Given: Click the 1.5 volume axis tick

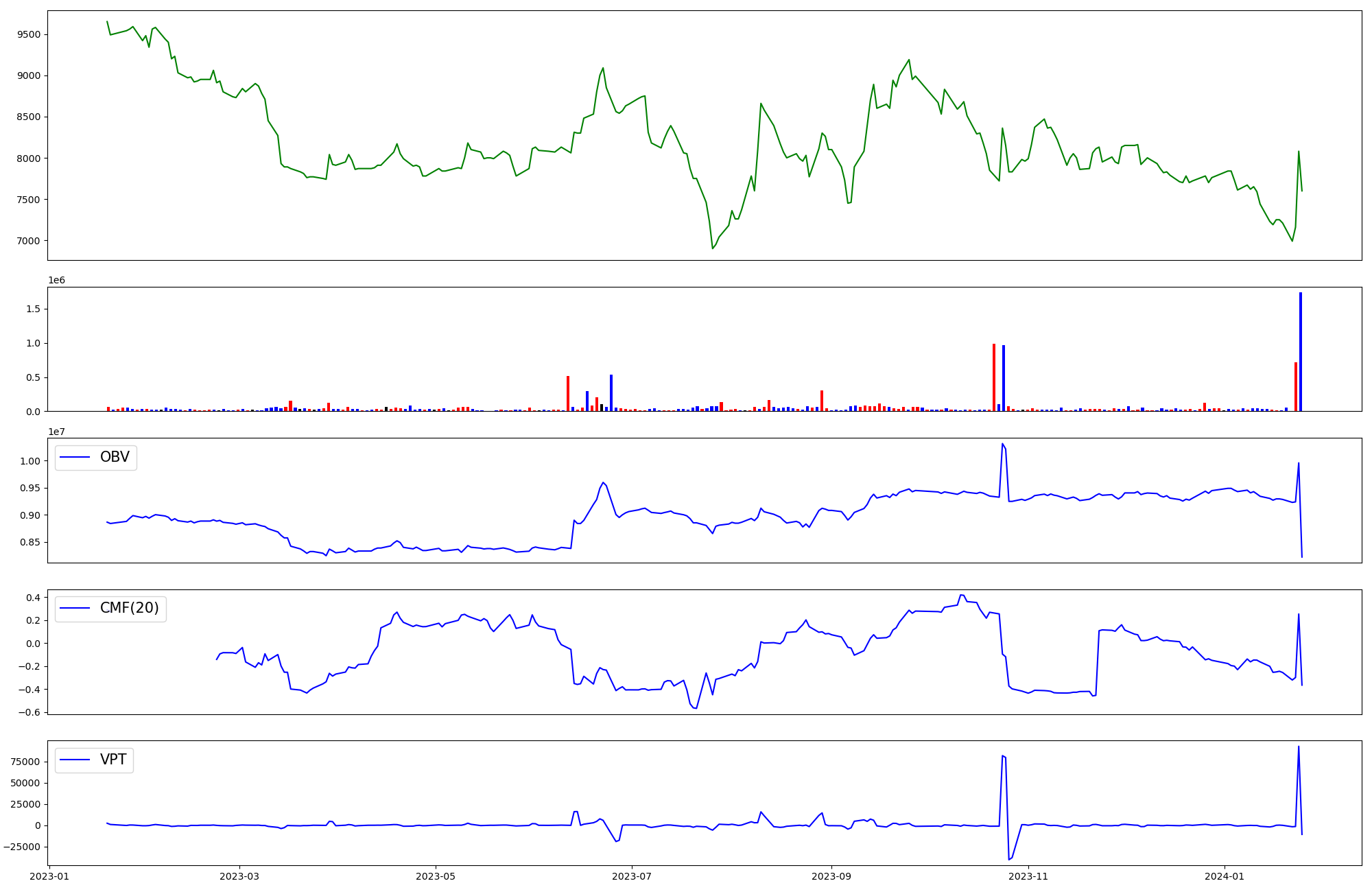Looking at the screenshot, I should coord(33,309).
